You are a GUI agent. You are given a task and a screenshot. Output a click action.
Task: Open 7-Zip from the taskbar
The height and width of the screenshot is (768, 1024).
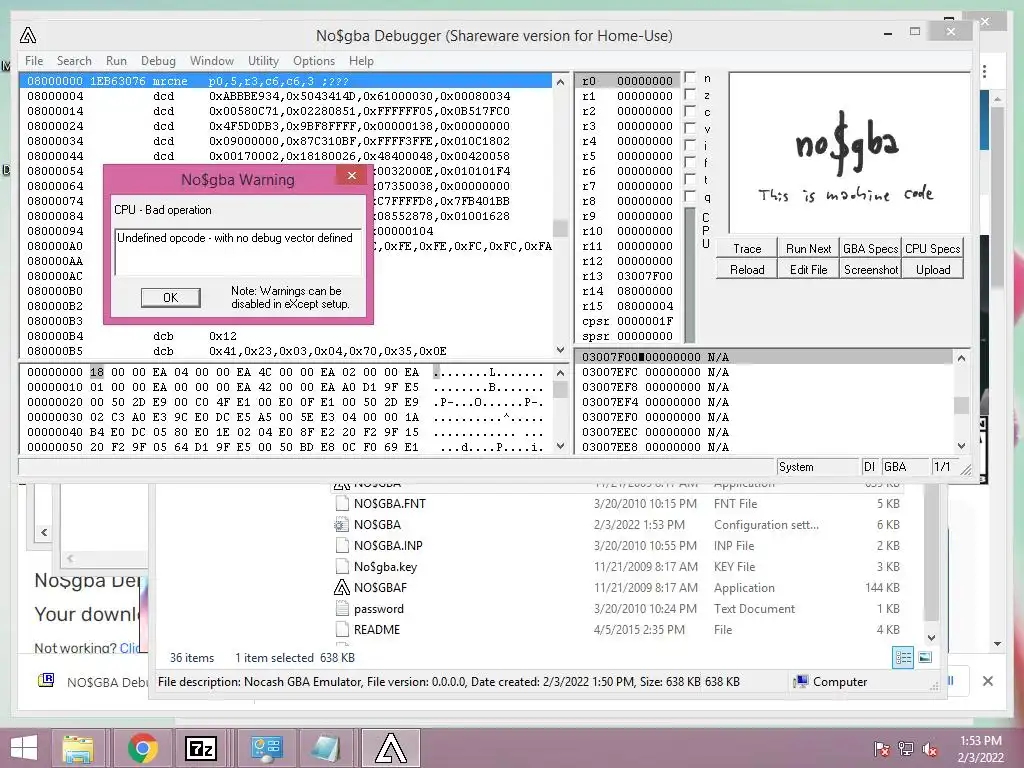(201, 748)
